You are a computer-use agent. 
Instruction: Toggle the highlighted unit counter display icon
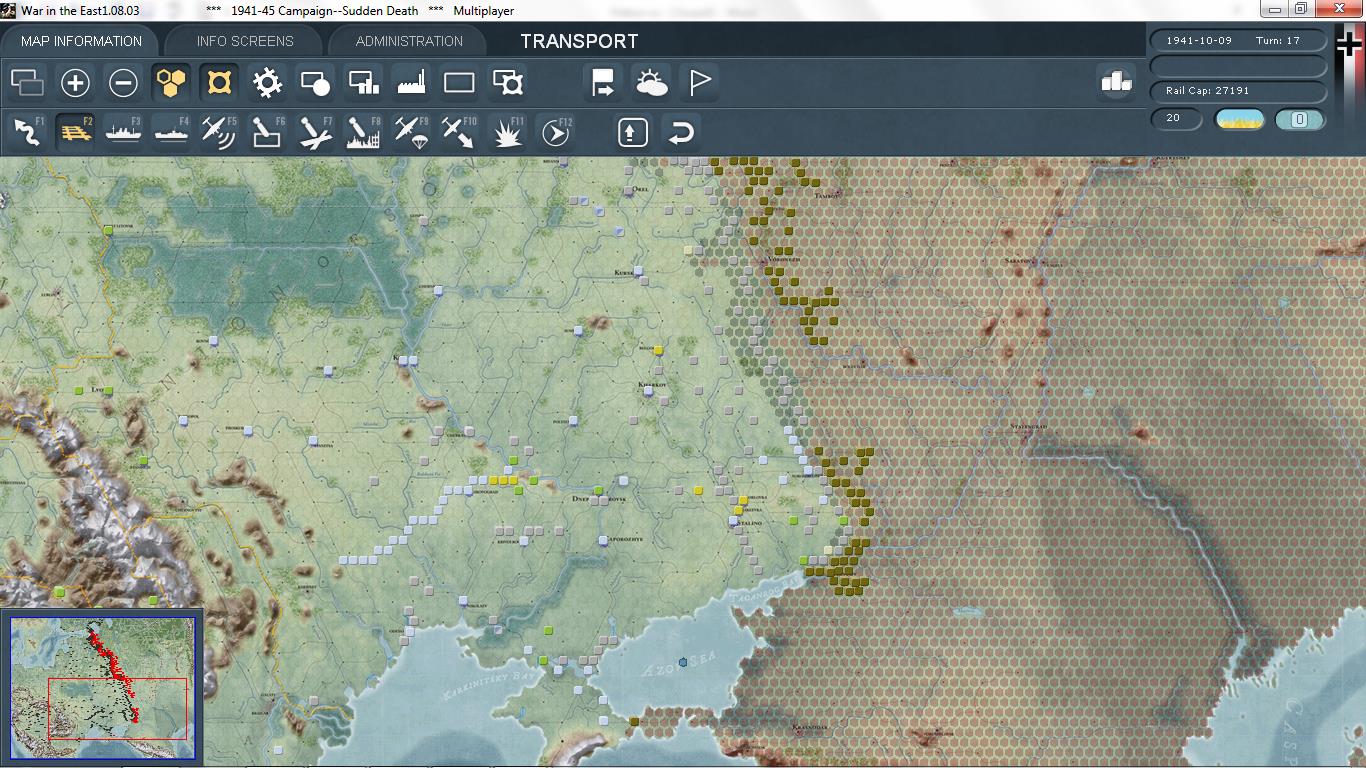[x=219, y=82]
